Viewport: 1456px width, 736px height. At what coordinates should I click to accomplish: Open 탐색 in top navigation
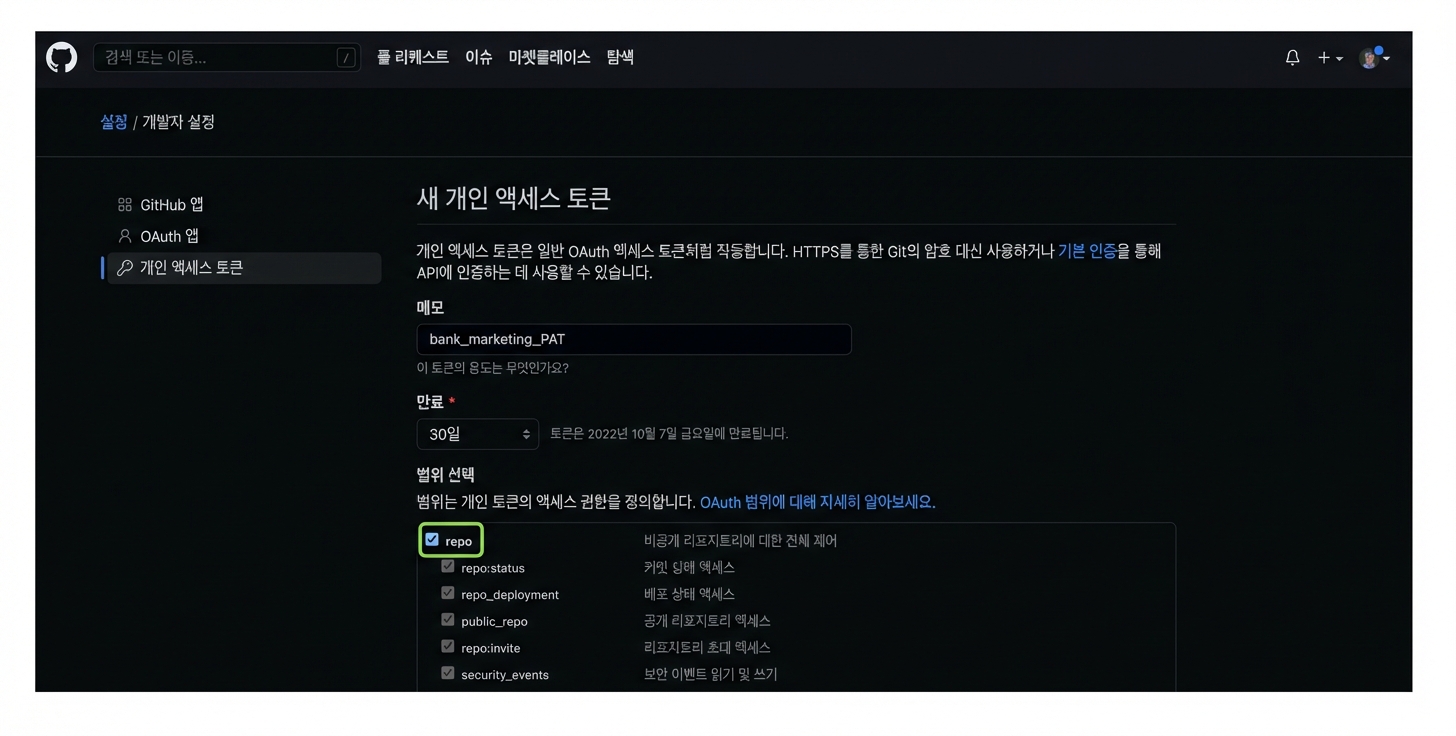click(620, 58)
